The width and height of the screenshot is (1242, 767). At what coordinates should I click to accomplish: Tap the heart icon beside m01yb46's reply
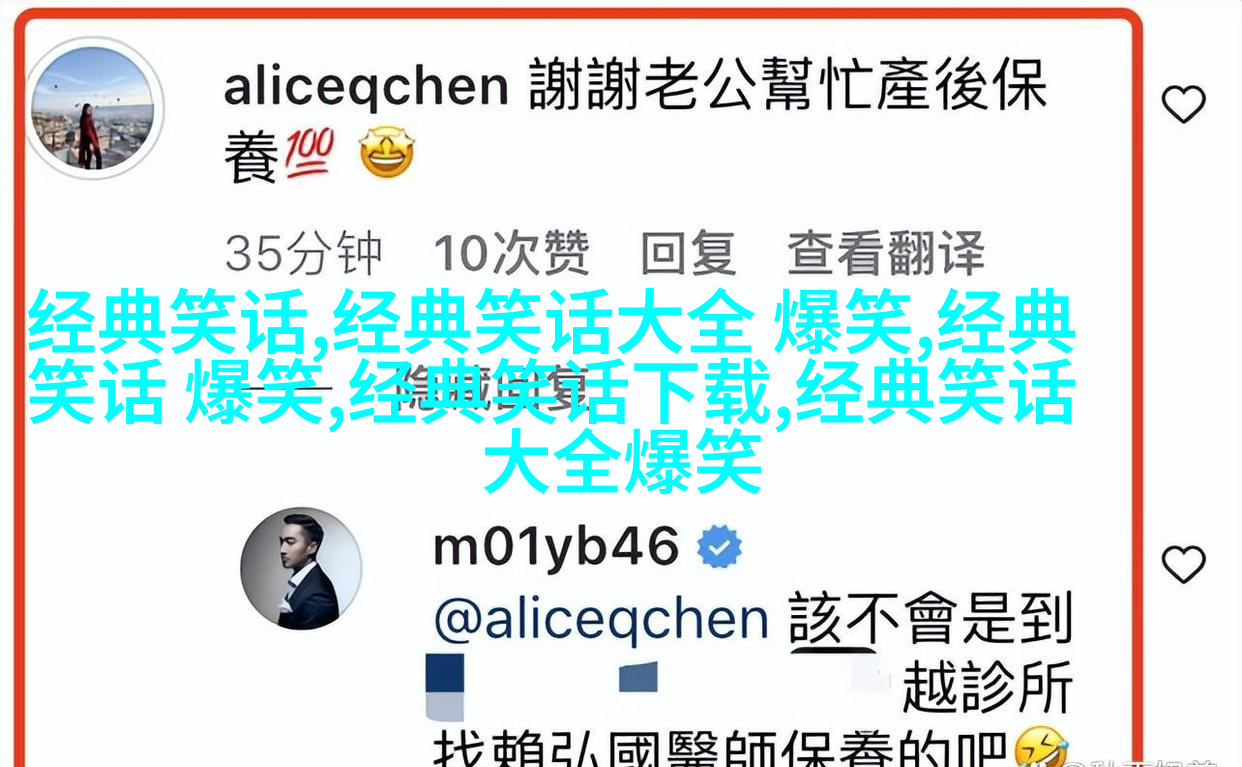1183,564
